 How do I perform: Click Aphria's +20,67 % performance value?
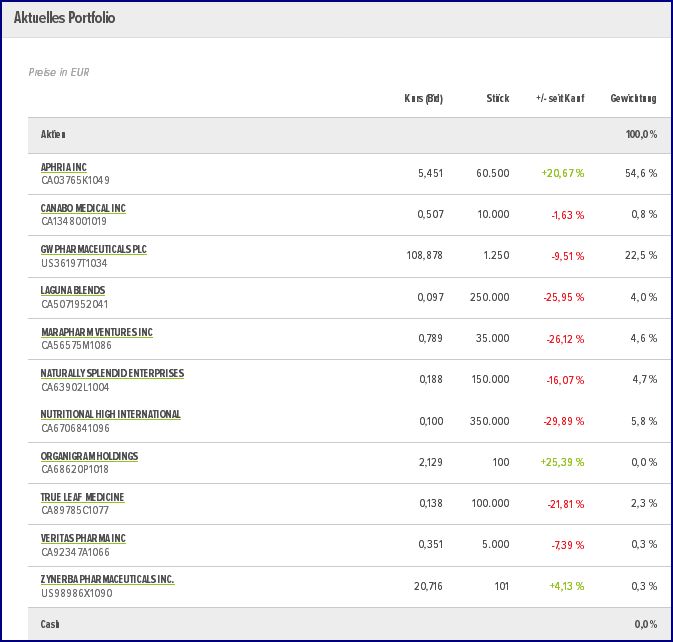[x=562, y=174]
